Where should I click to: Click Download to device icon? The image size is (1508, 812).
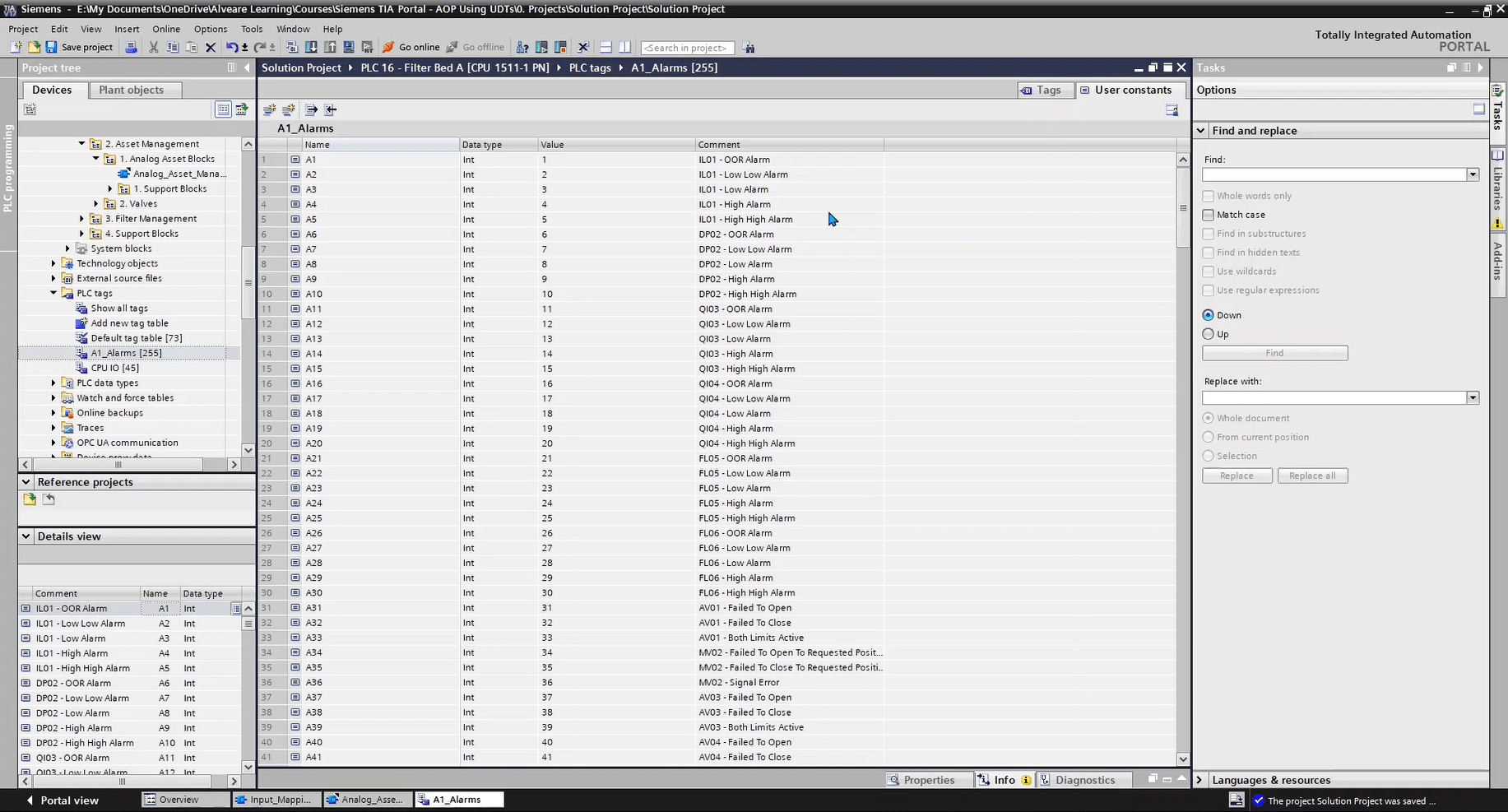point(311,48)
